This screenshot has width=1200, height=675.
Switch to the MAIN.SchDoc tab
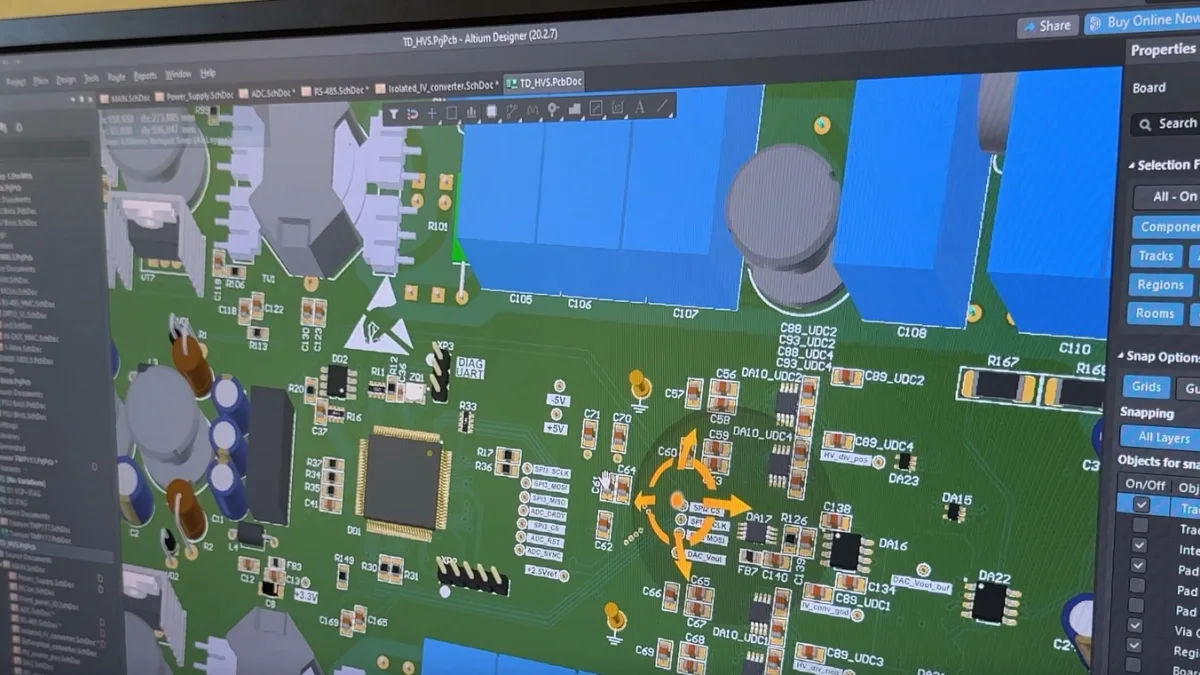coord(124,97)
